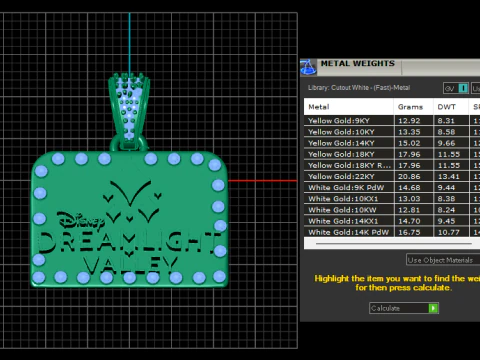This screenshot has height=360, width=480.
Task: Click the Metal column header
Action: click(349, 107)
